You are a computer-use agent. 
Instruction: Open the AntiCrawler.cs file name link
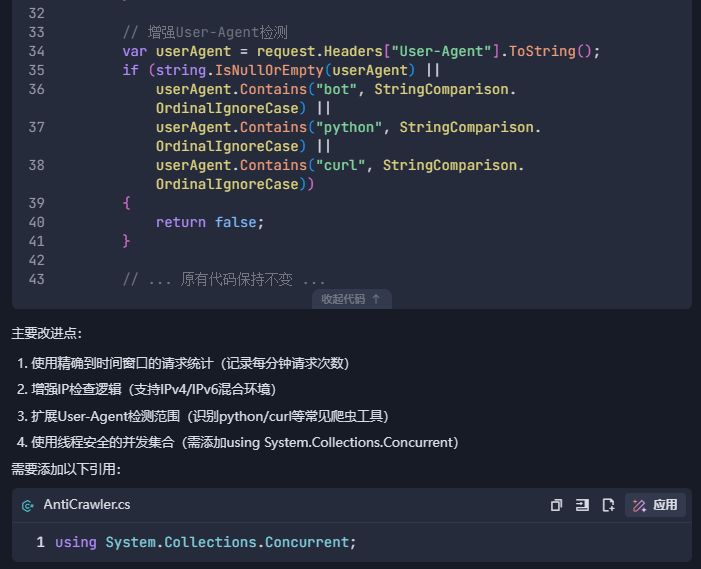pos(87,505)
